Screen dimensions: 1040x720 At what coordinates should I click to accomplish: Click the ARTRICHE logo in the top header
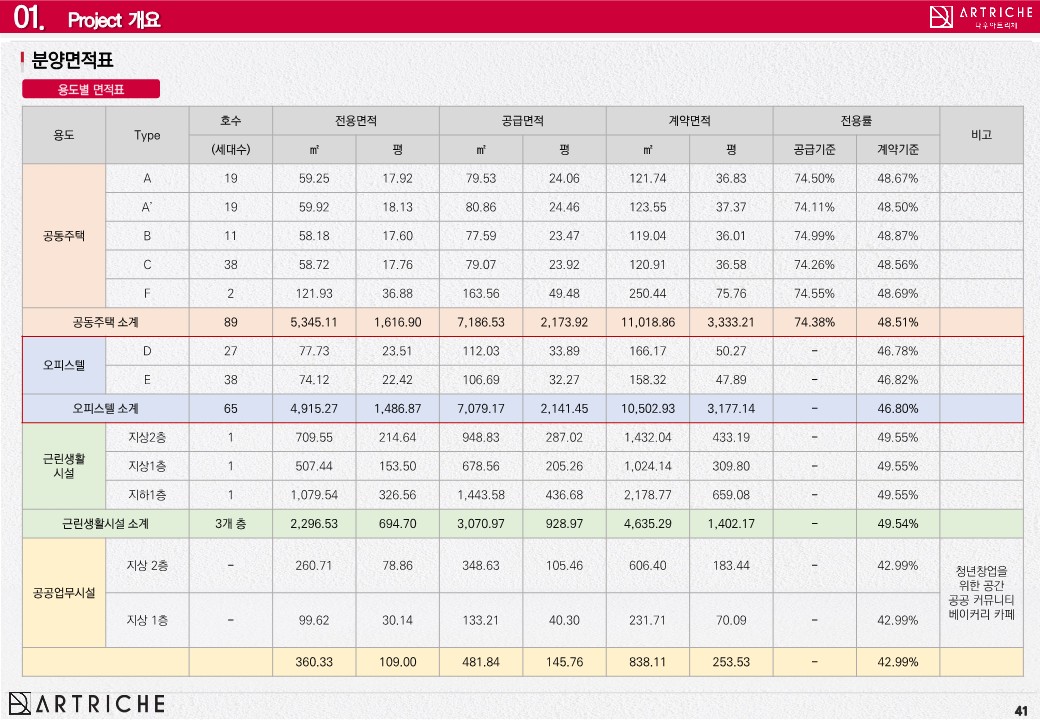click(x=980, y=16)
